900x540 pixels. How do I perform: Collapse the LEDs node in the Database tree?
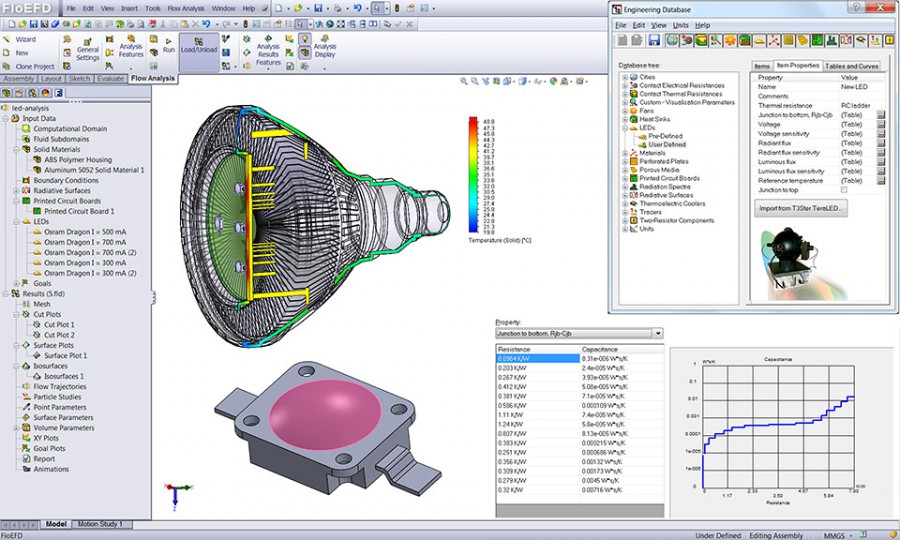coord(624,128)
